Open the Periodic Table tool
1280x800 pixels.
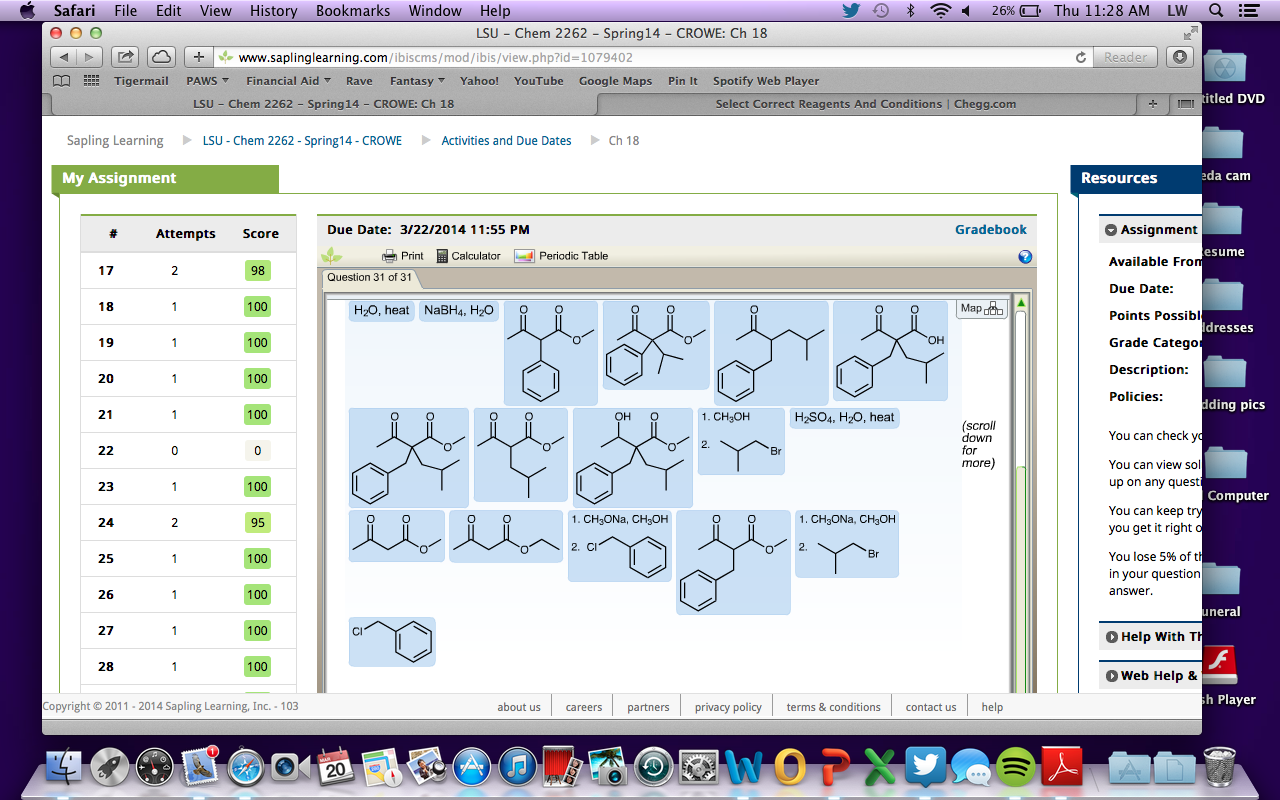561,256
